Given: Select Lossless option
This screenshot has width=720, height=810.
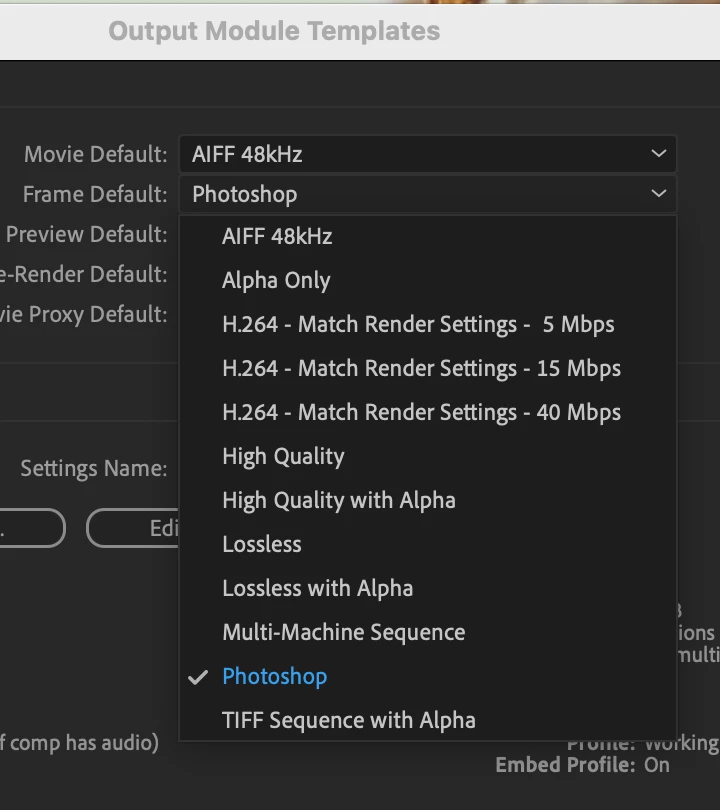Looking at the screenshot, I should pos(428,544).
